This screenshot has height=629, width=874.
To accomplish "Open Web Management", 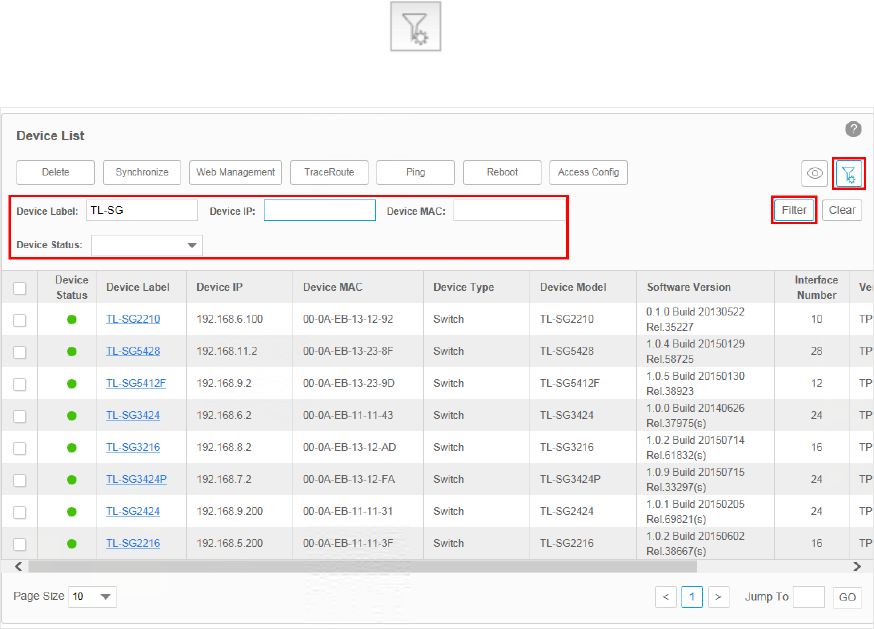I will [235, 172].
